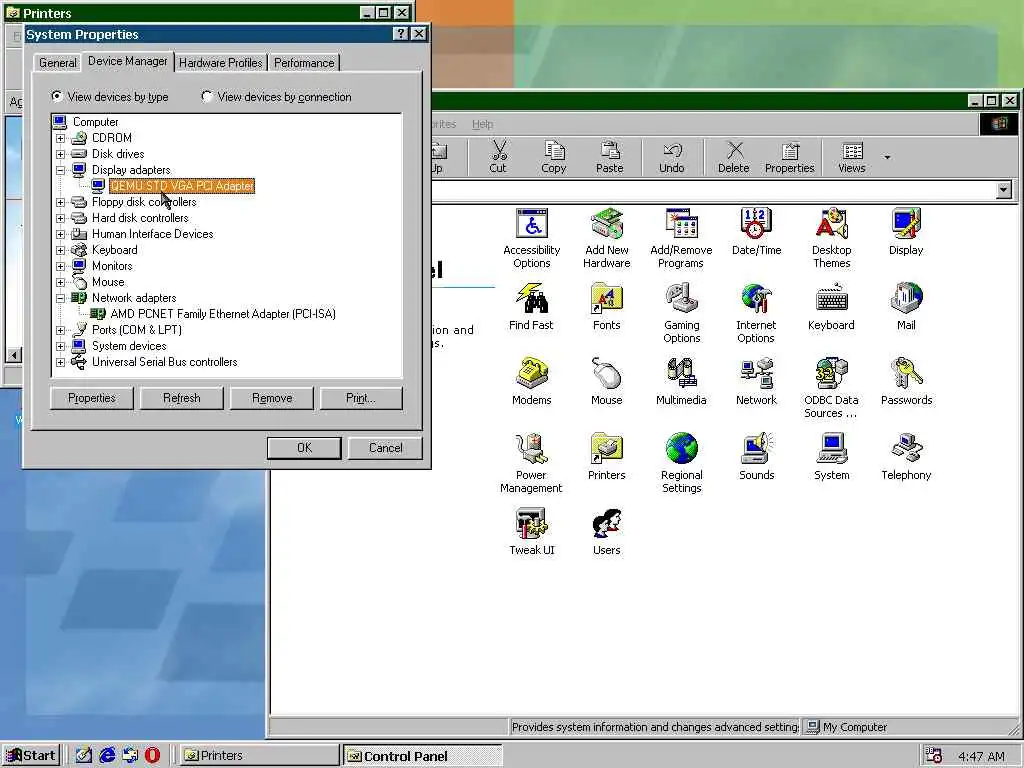Select View devices by connection radio
The height and width of the screenshot is (768, 1024).
point(207,96)
